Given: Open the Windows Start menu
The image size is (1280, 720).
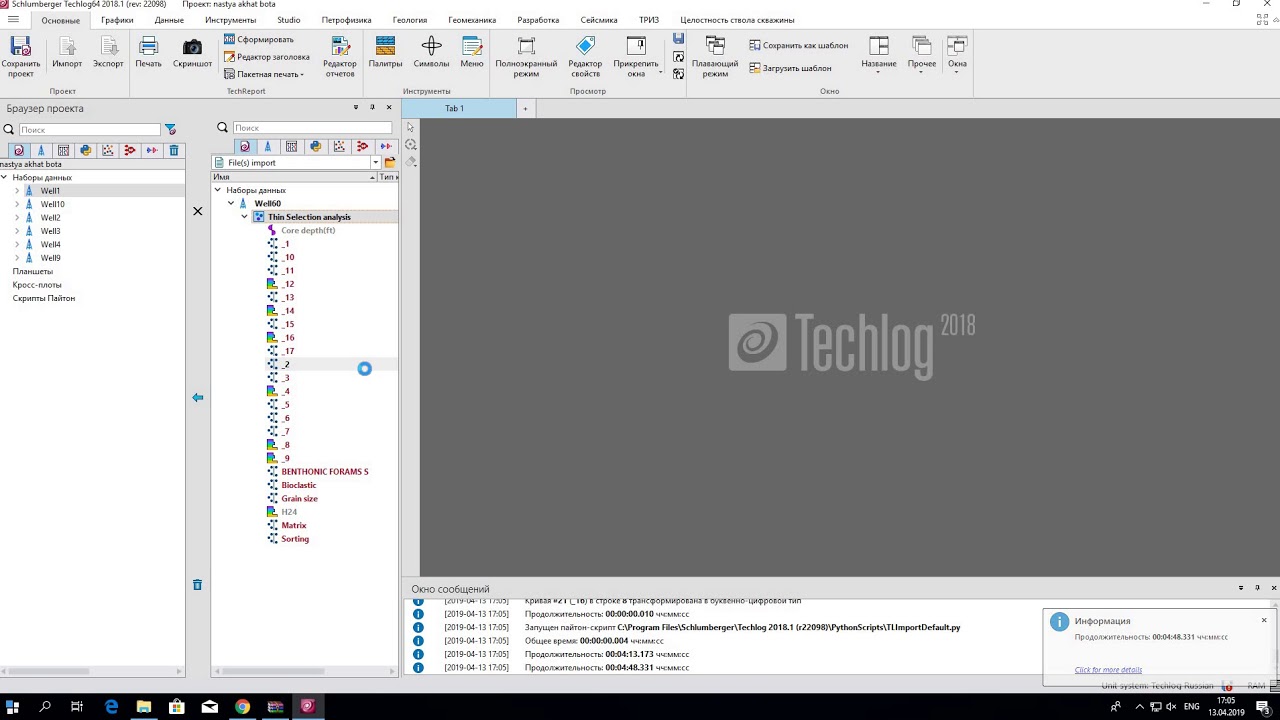Looking at the screenshot, I should pos(13,706).
